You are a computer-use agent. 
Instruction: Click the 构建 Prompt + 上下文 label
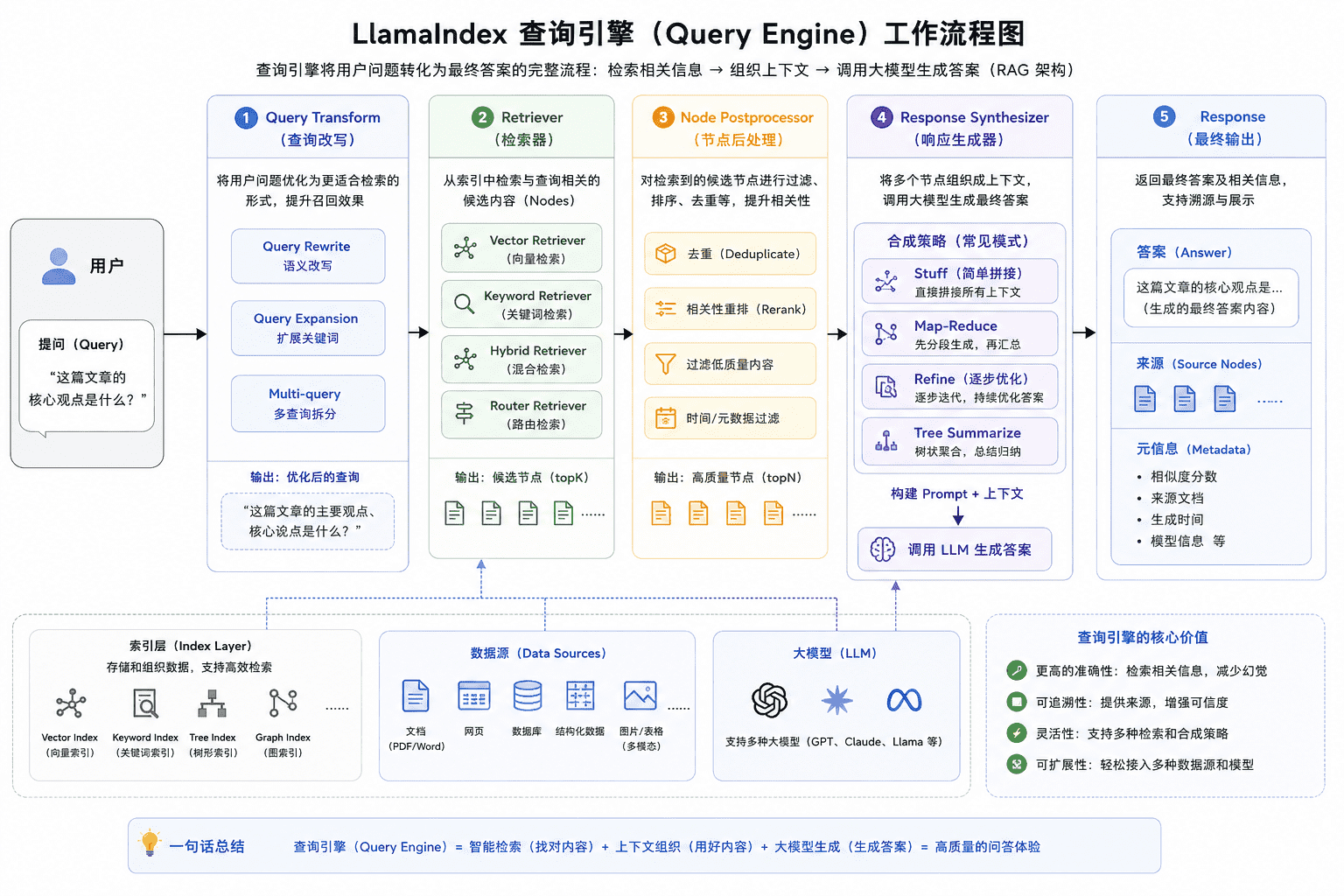[x=957, y=493]
